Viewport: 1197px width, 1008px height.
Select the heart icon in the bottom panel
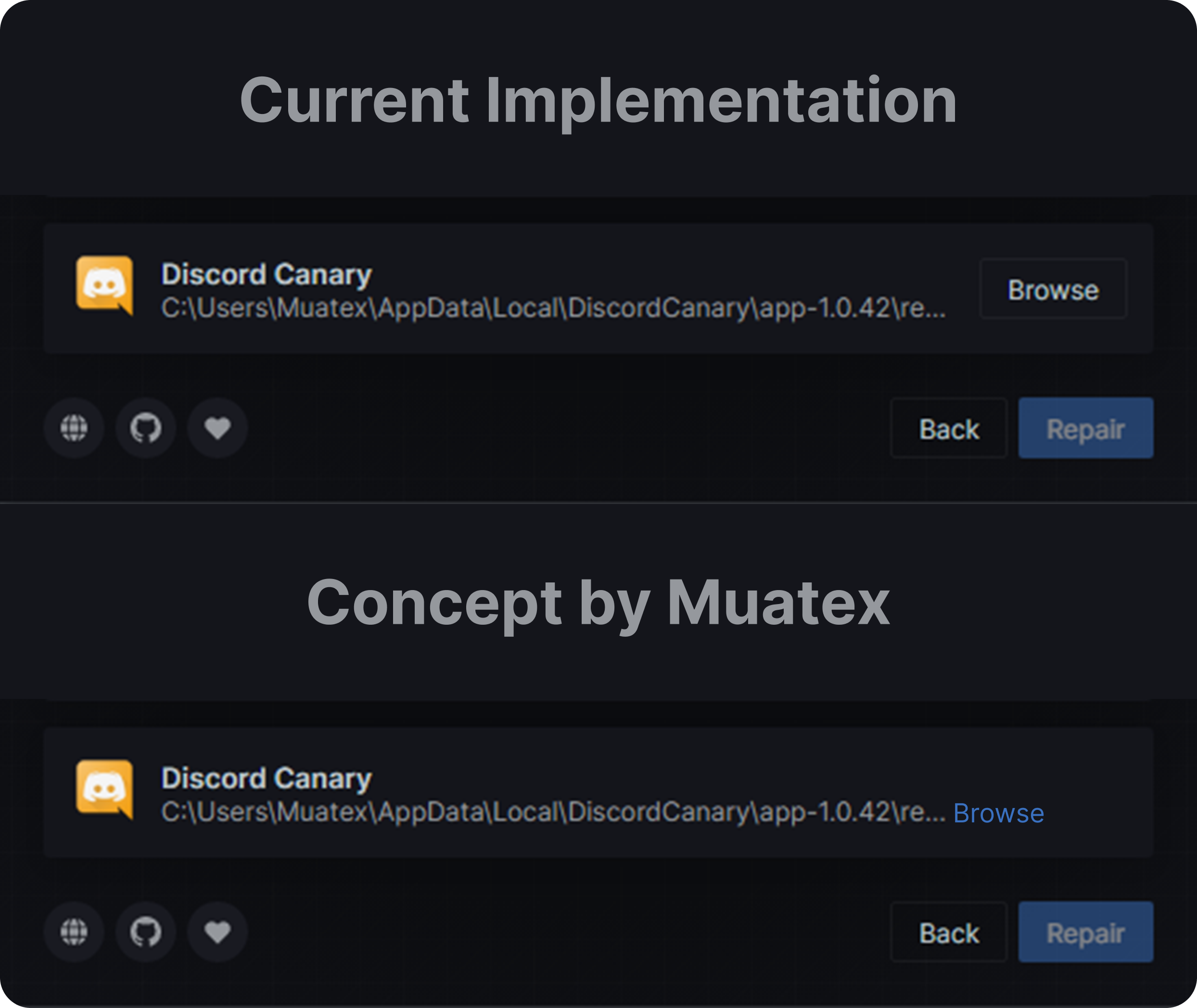216,932
